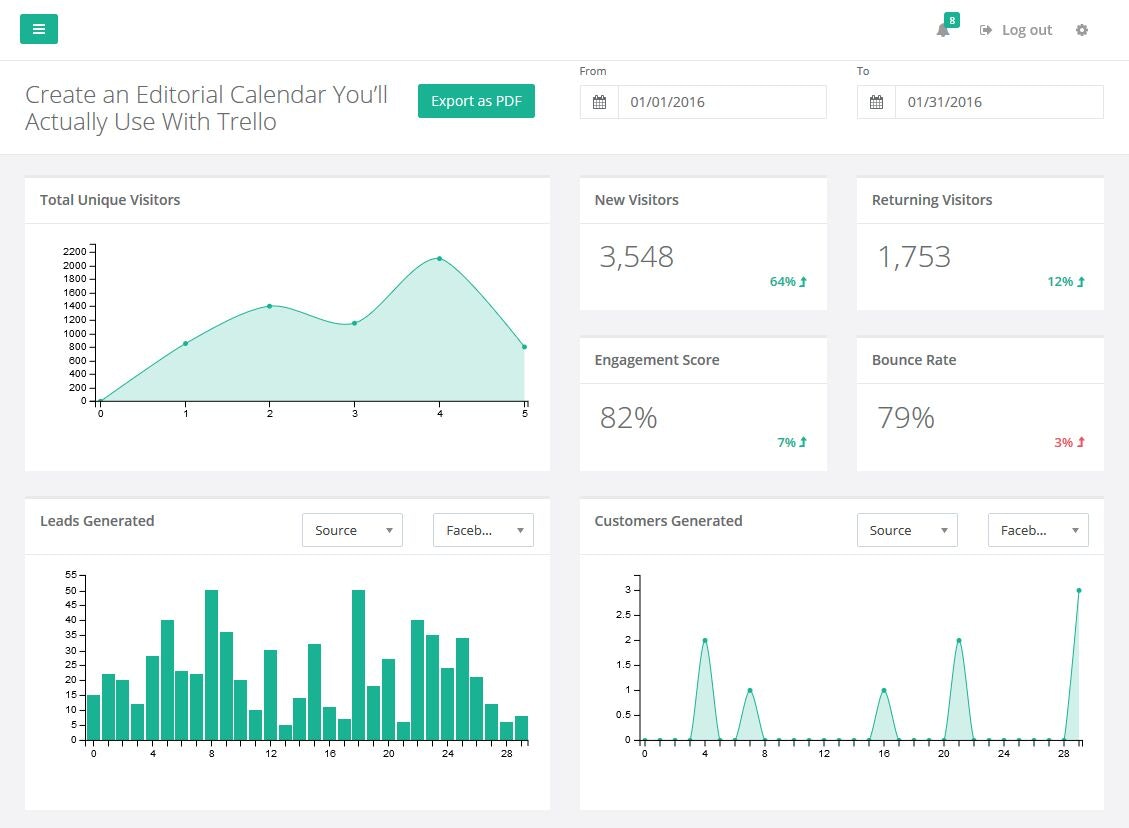Click the peak data point in Total Unique Visitors
1129x828 pixels.
pyautogui.click(x=440, y=257)
